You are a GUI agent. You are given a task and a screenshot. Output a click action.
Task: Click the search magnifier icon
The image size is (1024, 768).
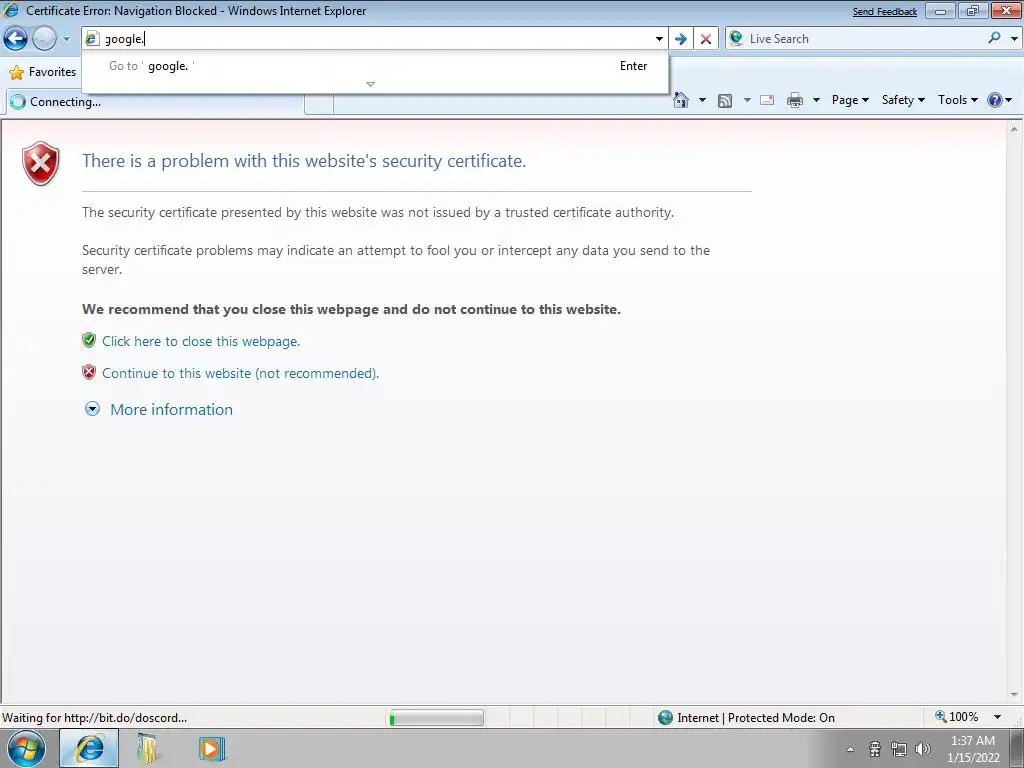[x=995, y=39]
